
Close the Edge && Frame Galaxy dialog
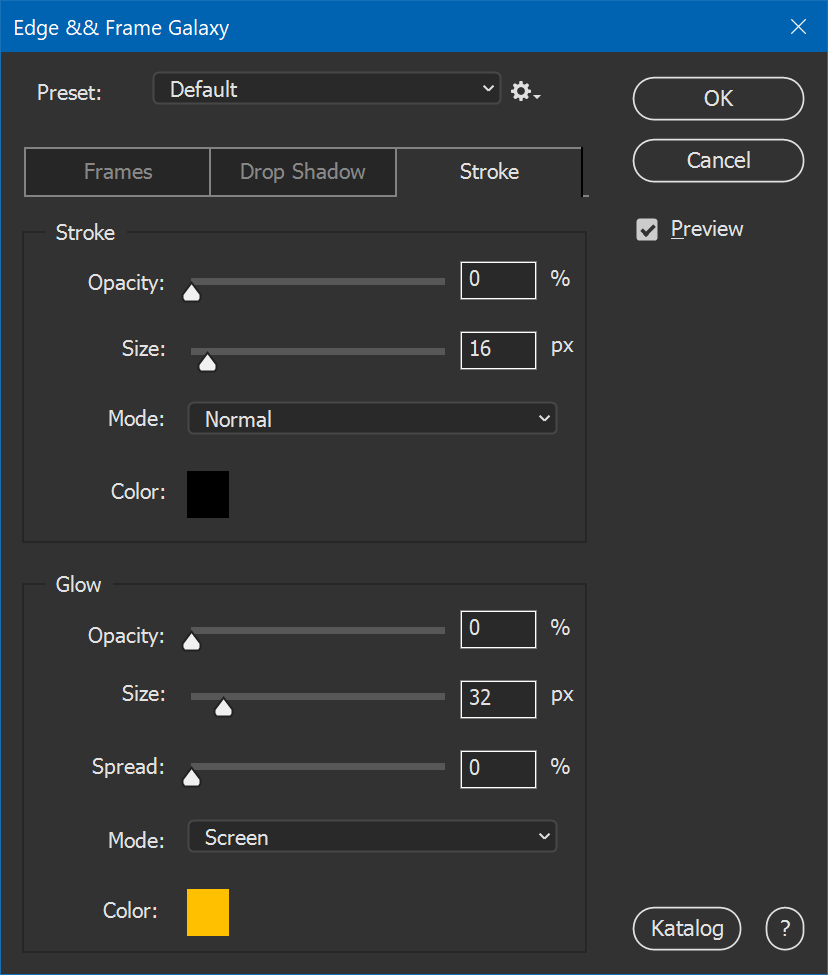click(x=798, y=27)
